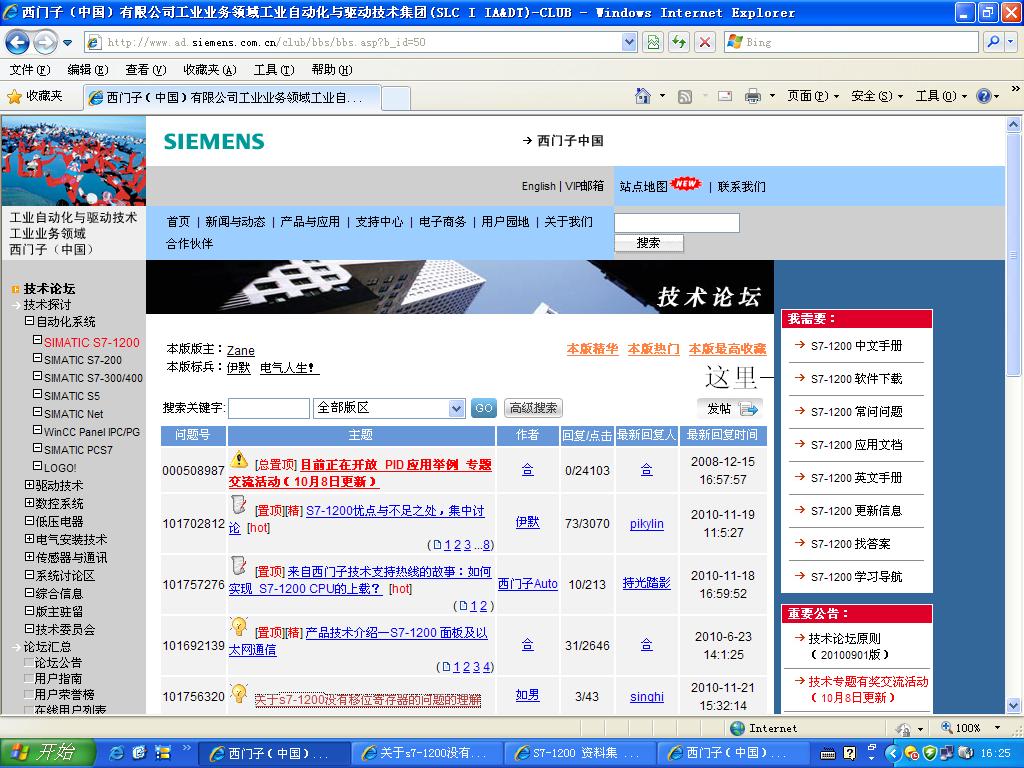Click the site search text field
The height and width of the screenshot is (768, 1024).
pyautogui.click(x=677, y=223)
